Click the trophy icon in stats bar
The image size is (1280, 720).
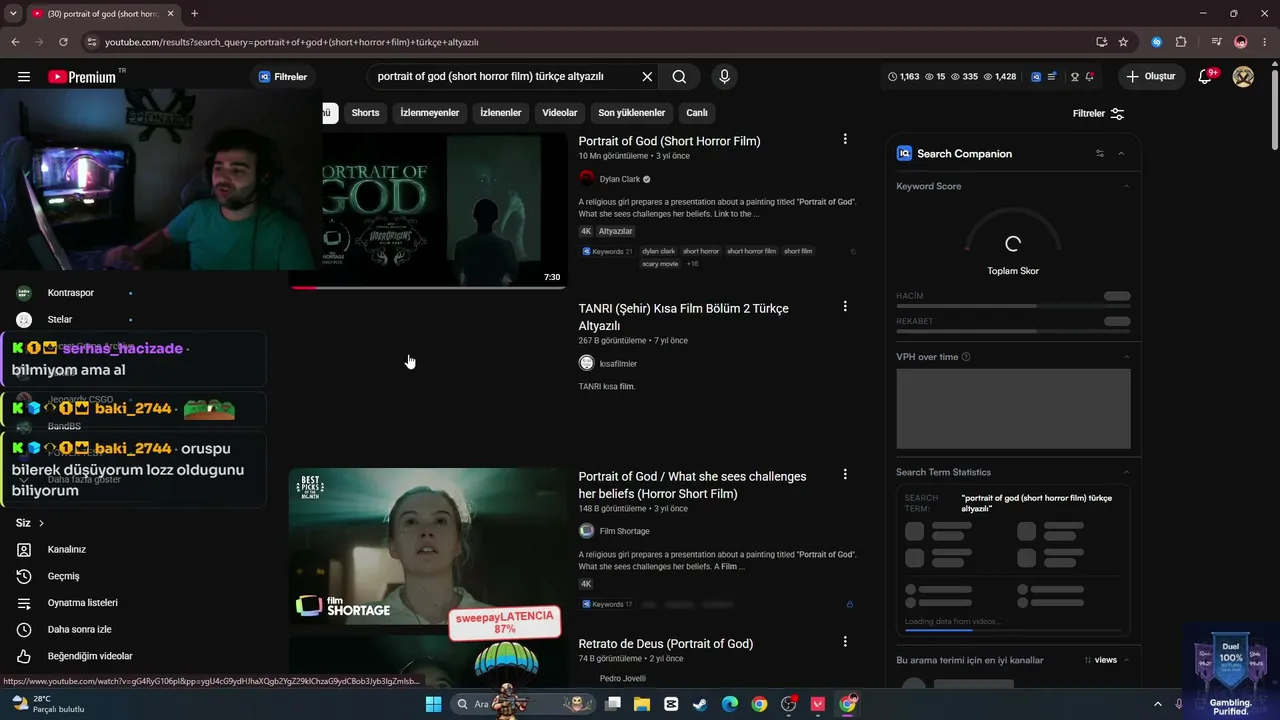(1074, 77)
